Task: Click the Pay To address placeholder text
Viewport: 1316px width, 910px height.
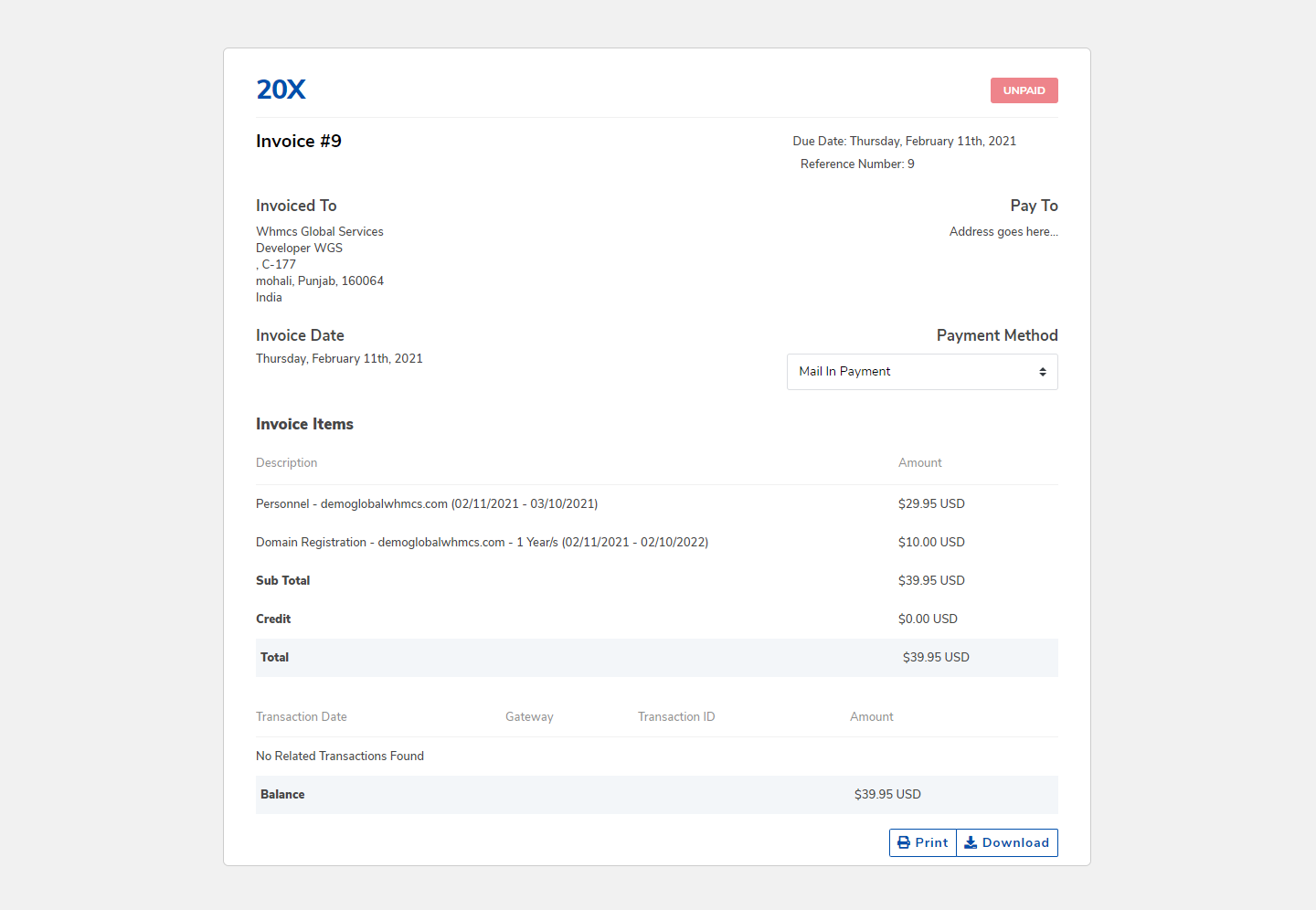Action: (1003, 232)
